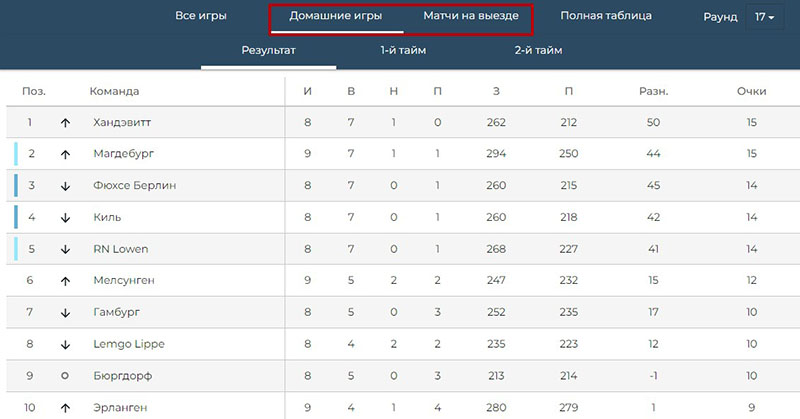Image resolution: width=800 pixels, height=419 pixels.
Task: Sort the table by Очки column header
Action: click(751, 91)
